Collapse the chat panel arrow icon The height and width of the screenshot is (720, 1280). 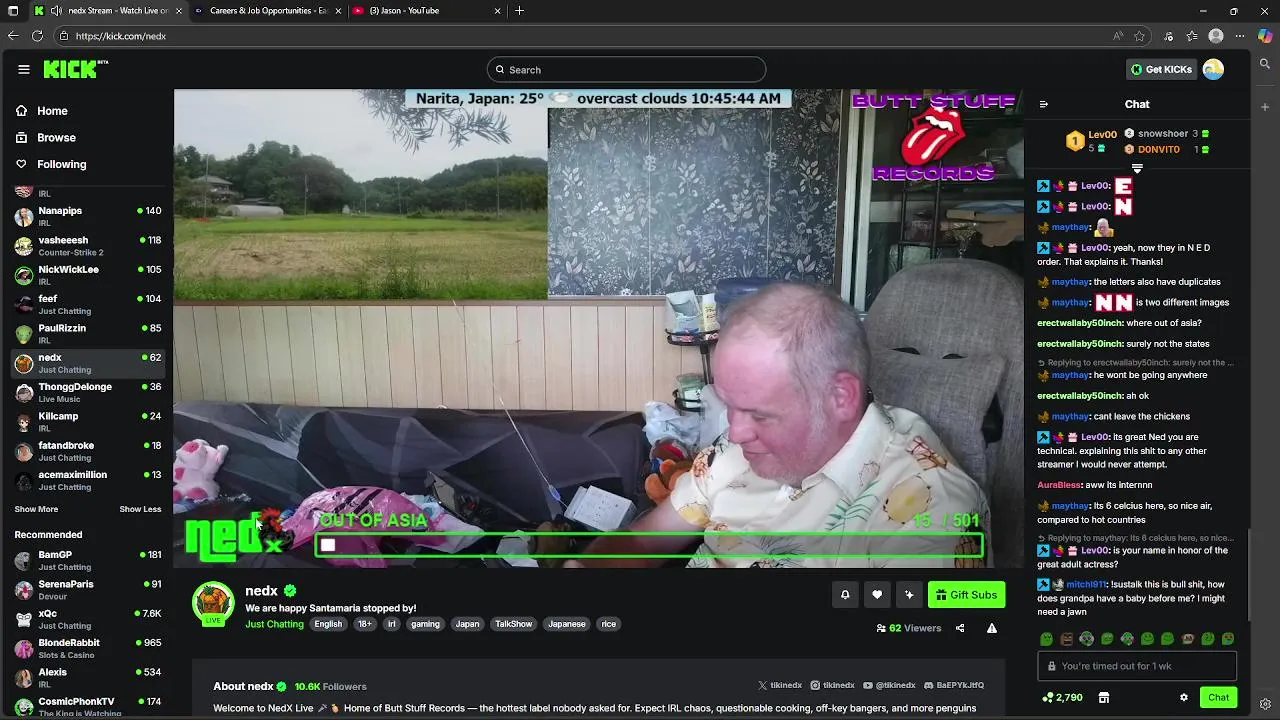(1044, 104)
